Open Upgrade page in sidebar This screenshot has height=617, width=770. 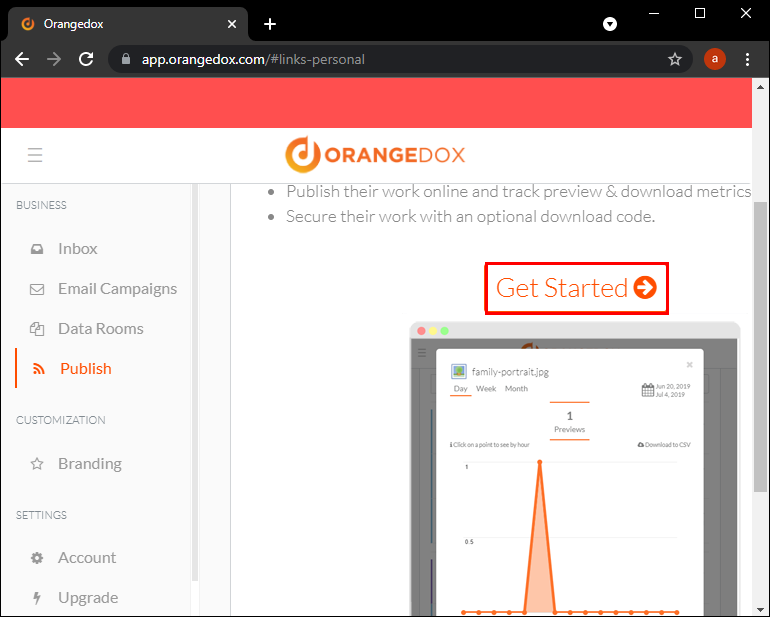[88, 598]
